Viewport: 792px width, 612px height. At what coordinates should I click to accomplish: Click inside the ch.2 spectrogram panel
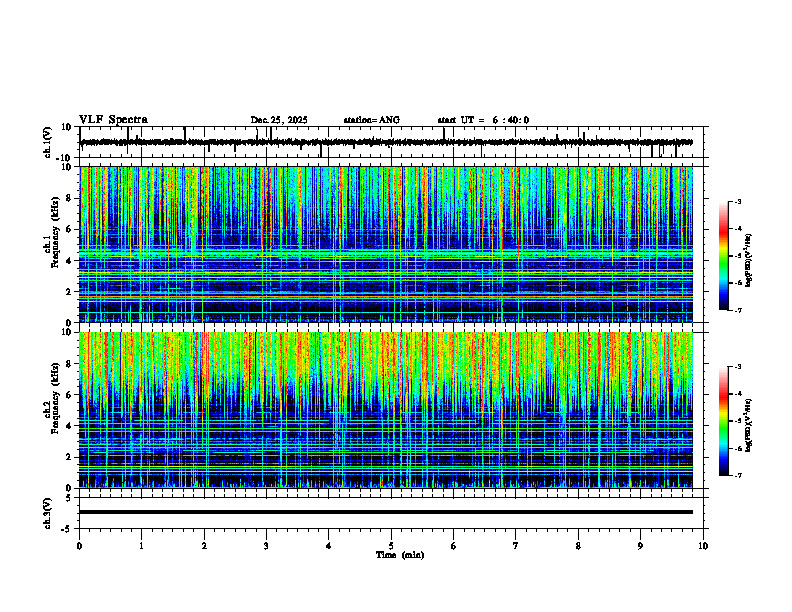point(386,410)
